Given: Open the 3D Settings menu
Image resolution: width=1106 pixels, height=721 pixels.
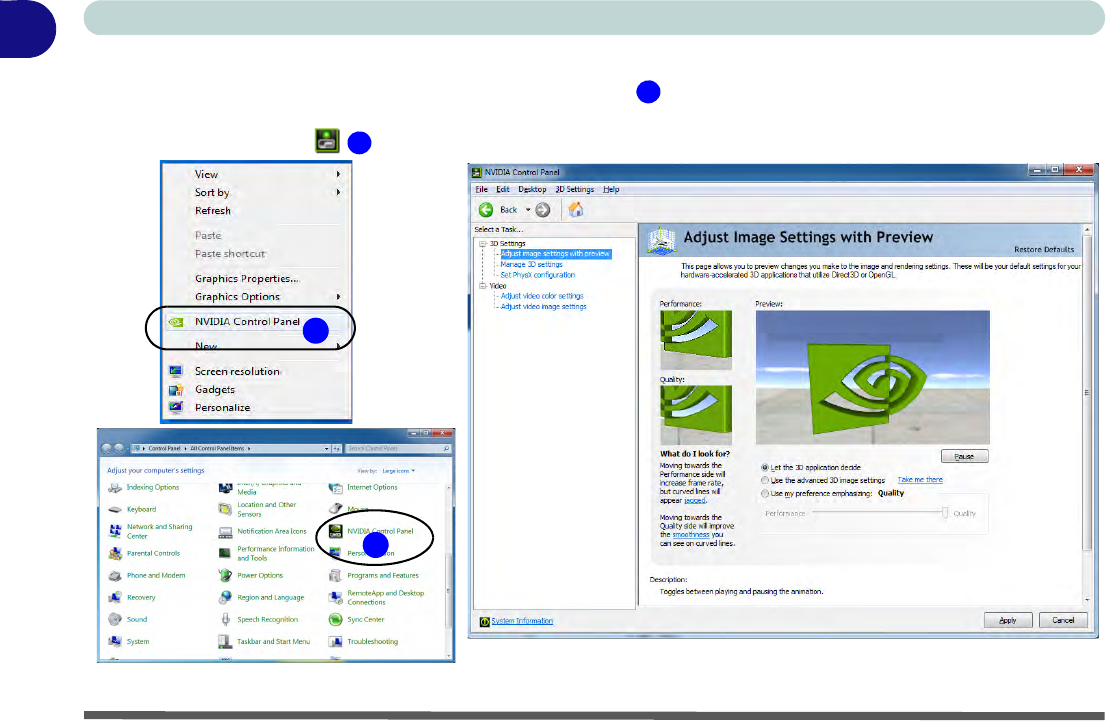Looking at the screenshot, I should coord(574,189).
